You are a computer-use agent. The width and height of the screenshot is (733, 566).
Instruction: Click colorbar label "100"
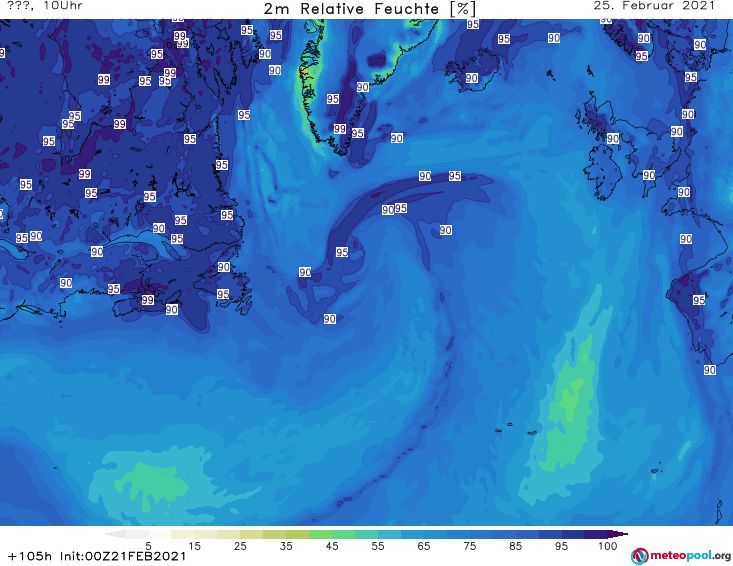click(x=608, y=546)
